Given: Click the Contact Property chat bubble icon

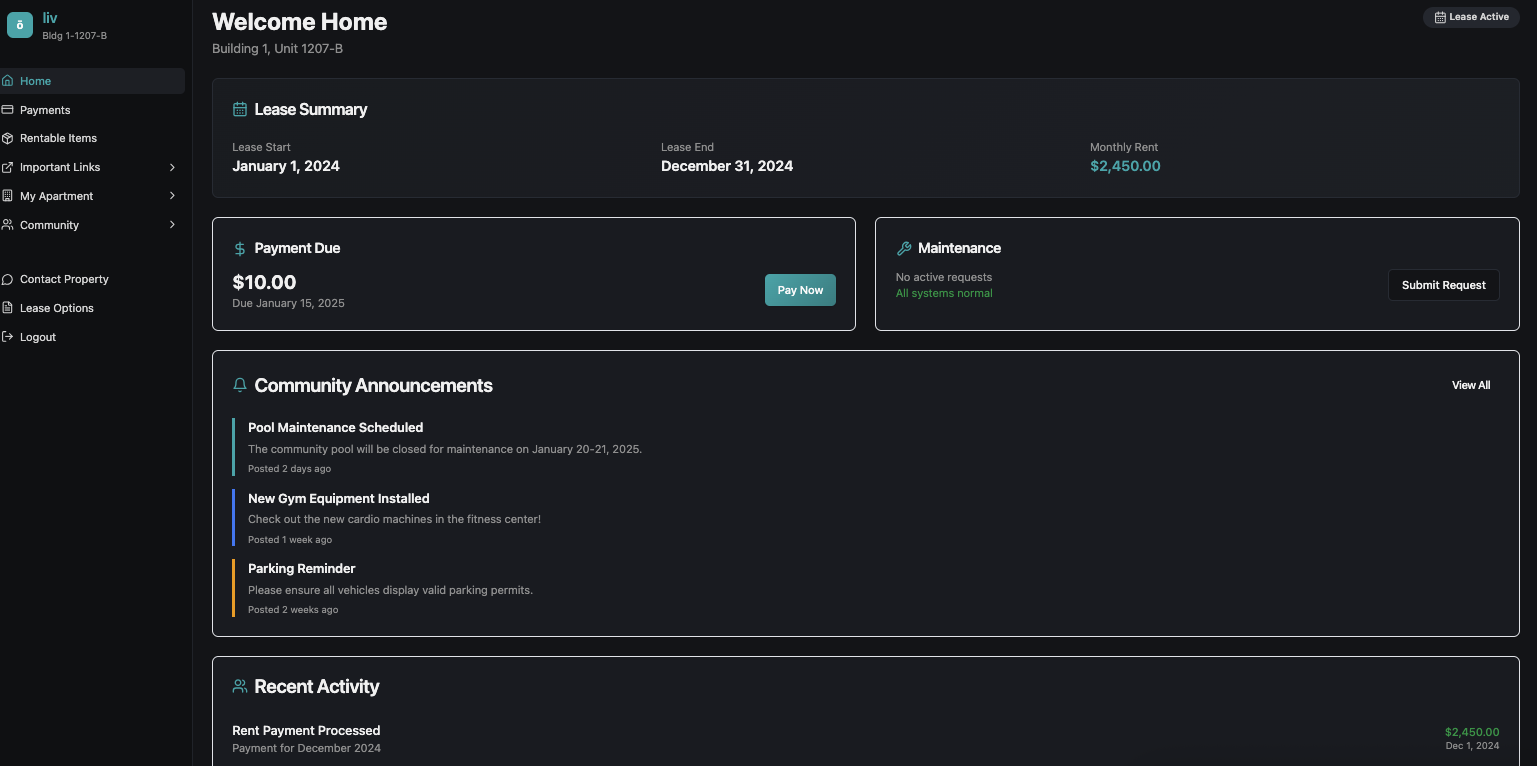Looking at the screenshot, I should click(8, 279).
